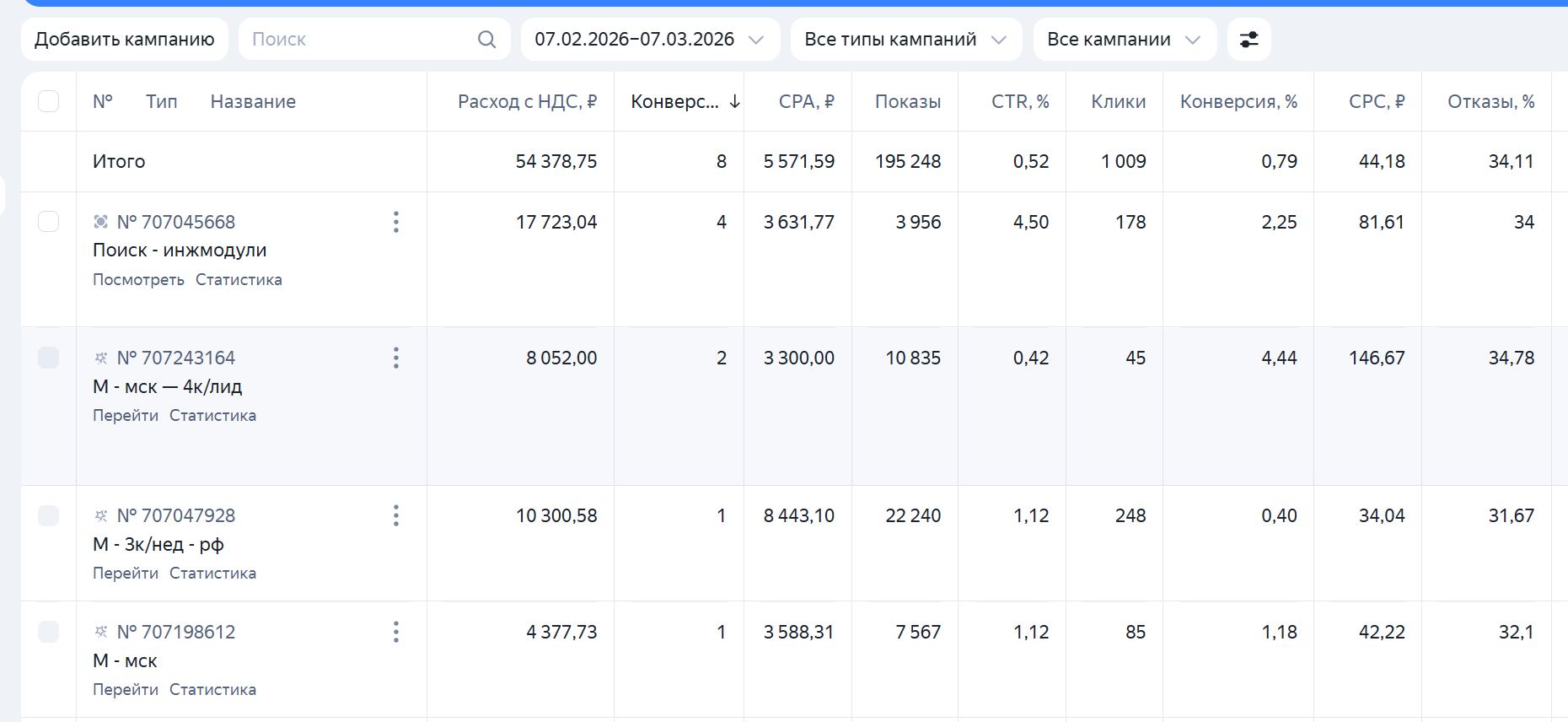Open three-dots menu for campaign 707047928

click(x=395, y=515)
